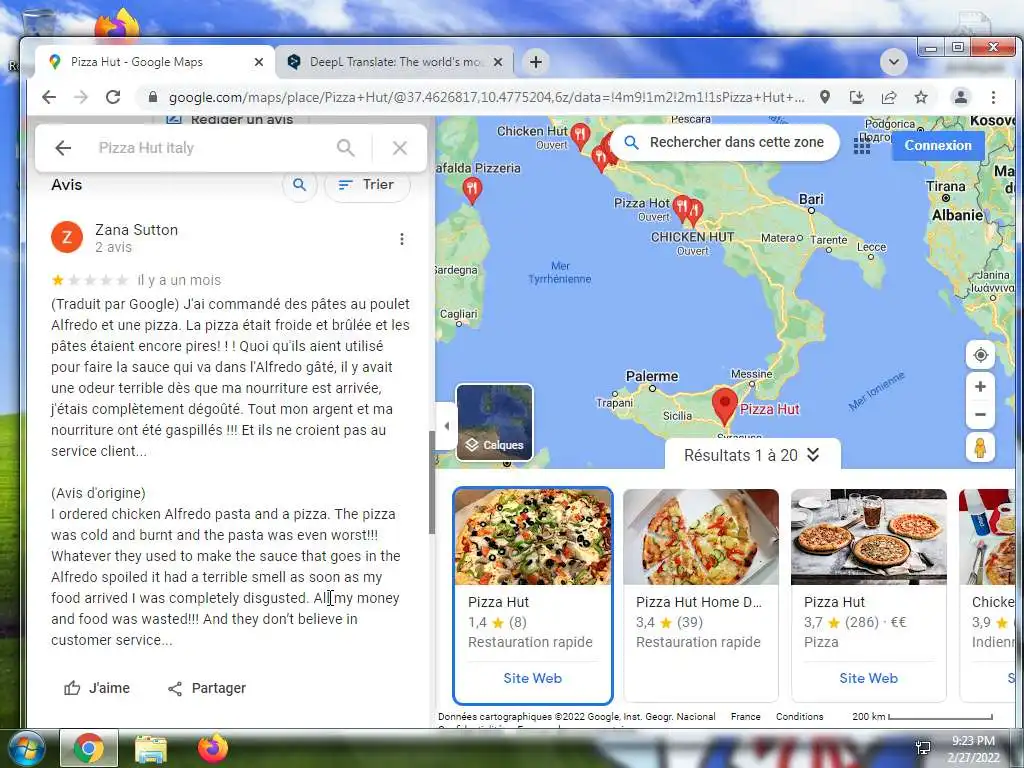This screenshot has width=1024, height=768.
Task: Close the Pizza Hut Google Maps tab
Action: click(x=259, y=62)
